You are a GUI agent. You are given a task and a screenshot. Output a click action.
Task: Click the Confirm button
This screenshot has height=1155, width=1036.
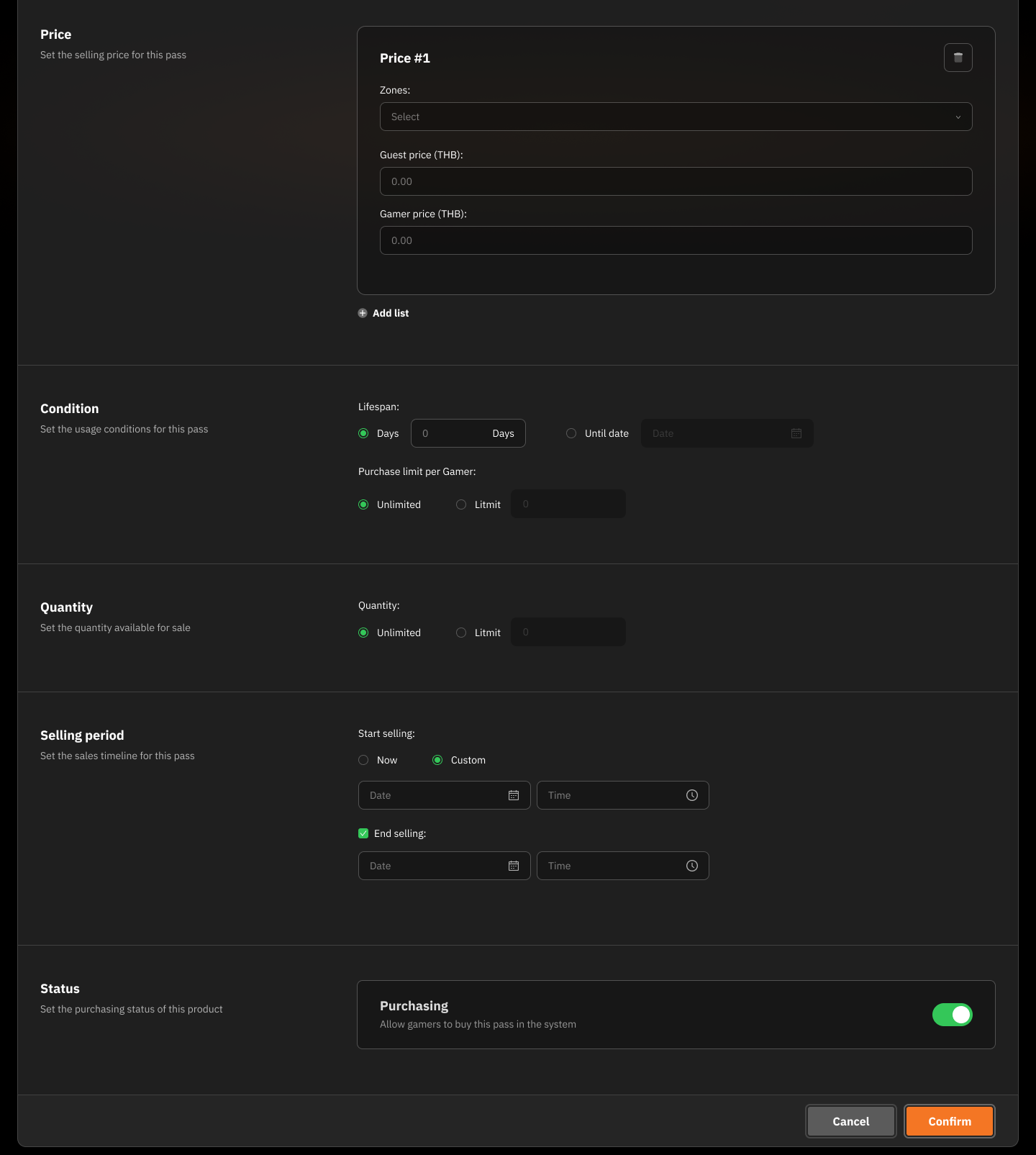(950, 1121)
